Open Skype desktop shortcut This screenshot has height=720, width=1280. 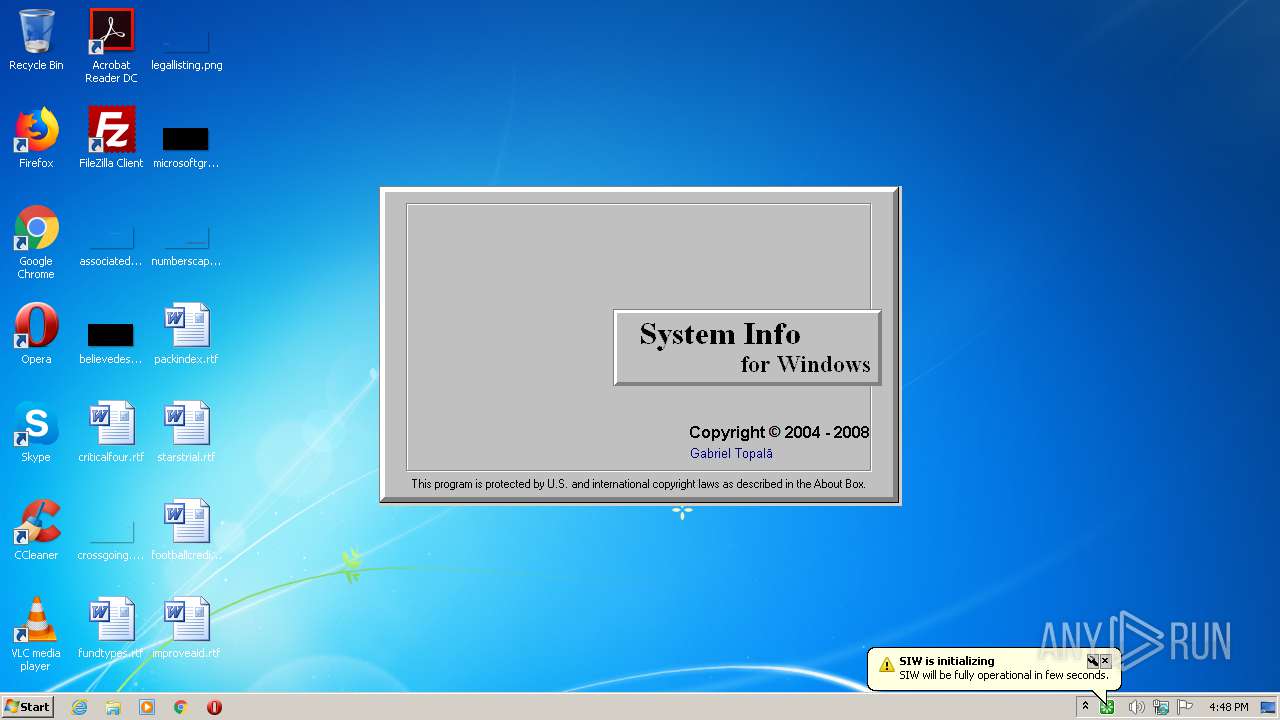tap(36, 432)
